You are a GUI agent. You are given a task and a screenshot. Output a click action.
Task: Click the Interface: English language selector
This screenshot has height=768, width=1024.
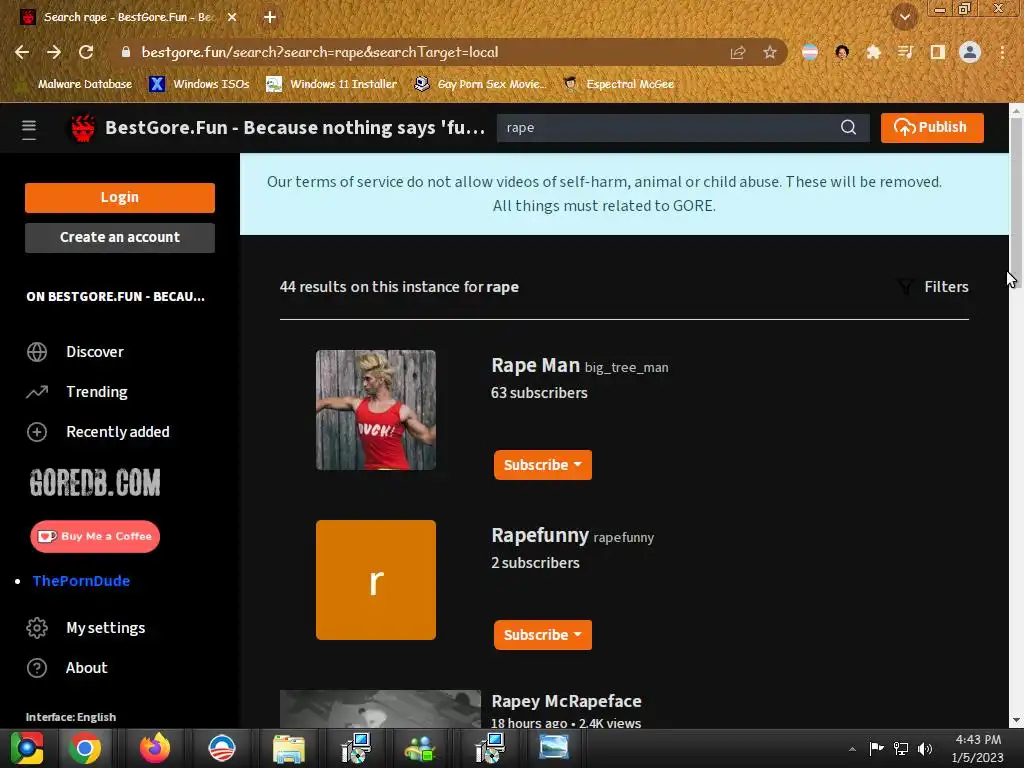click(x=71, y=716)
